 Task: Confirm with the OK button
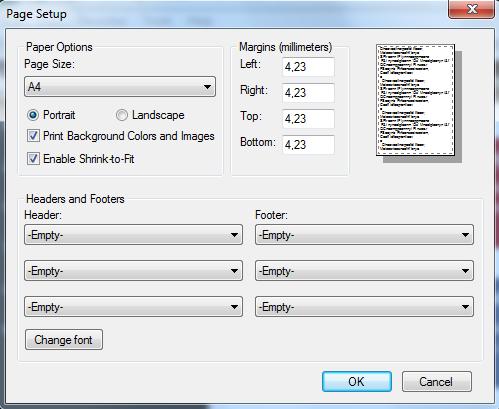coord(357,382)
